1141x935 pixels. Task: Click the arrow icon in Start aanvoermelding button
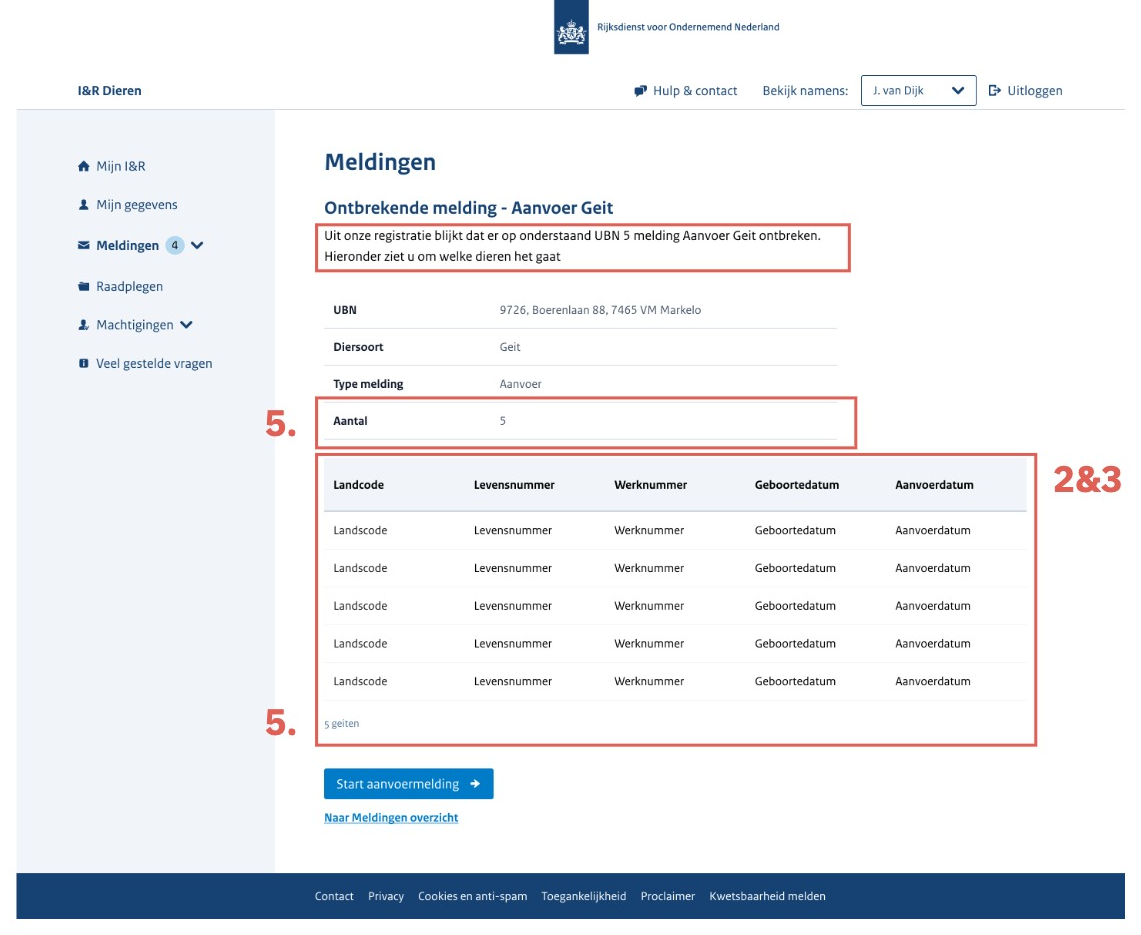(475, 784)
